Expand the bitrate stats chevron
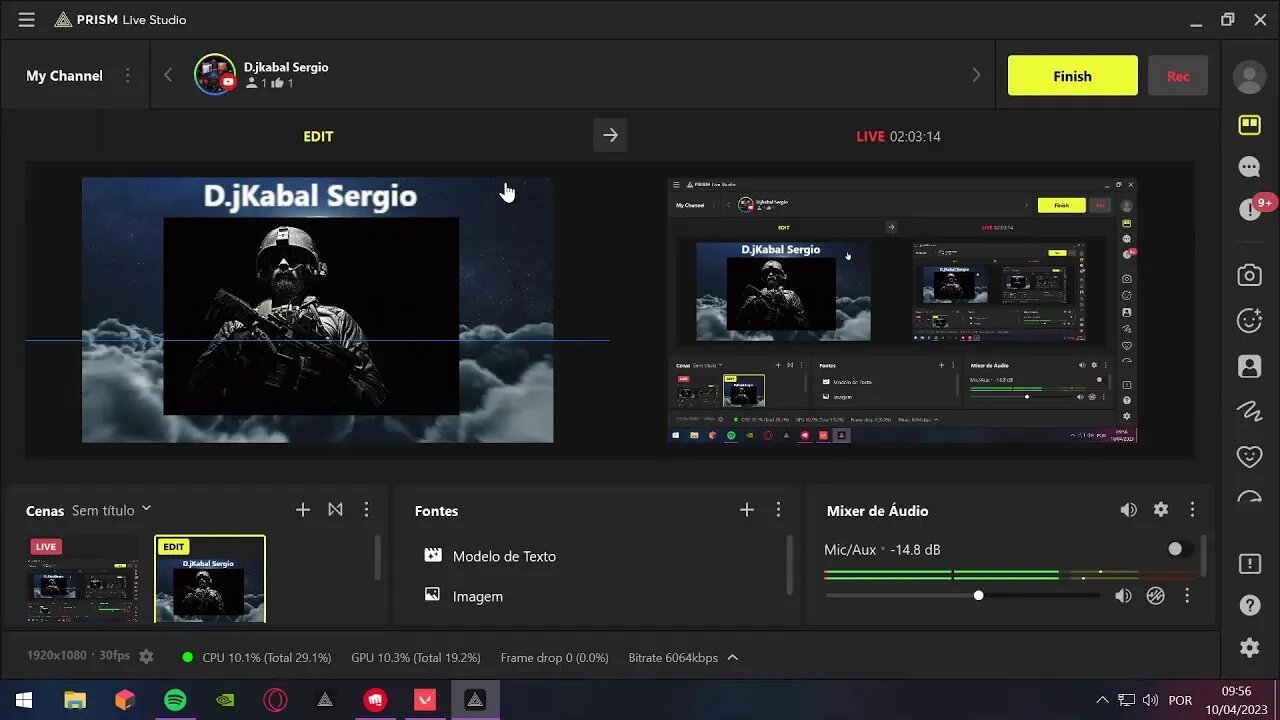This screenshot has height=720, width=1280. [x=733, y=657]
